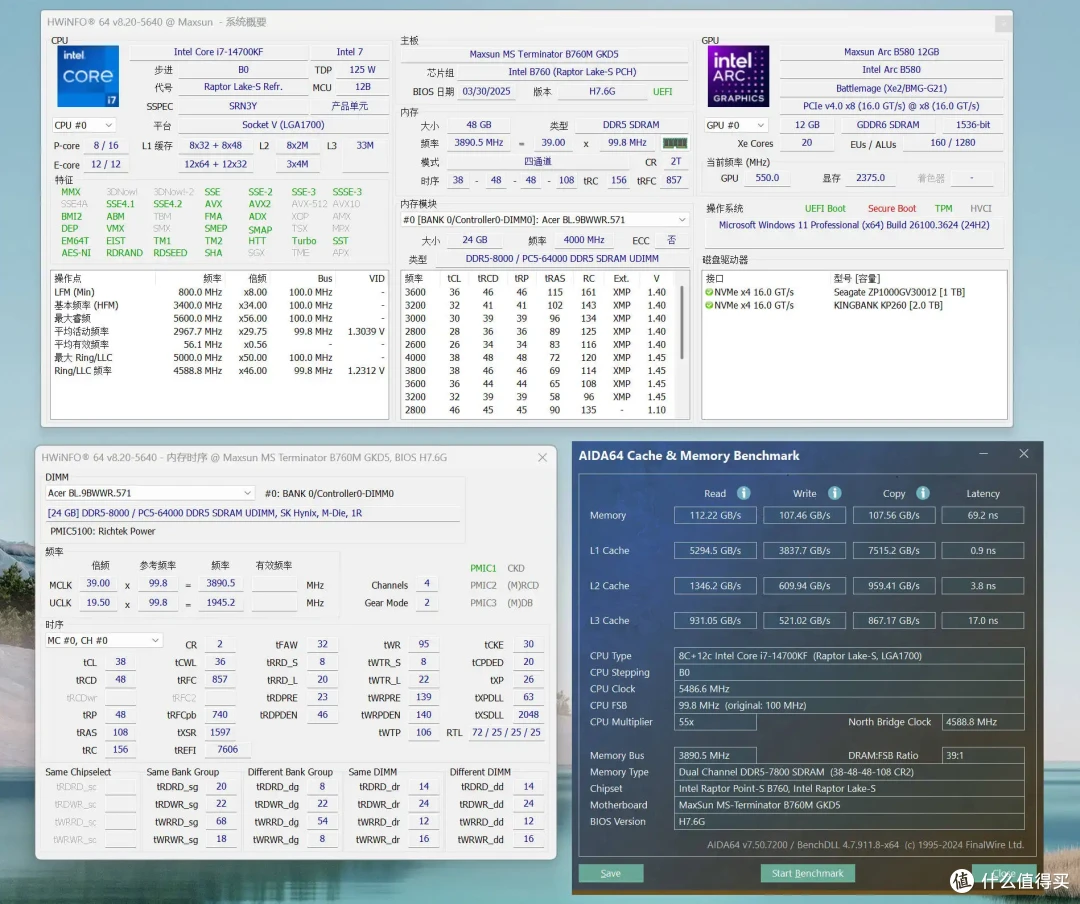The image size is (1080, 904).
Task: Click the DDR5-8000 / PC5-64000 module type field
Action: coord(562,258)
